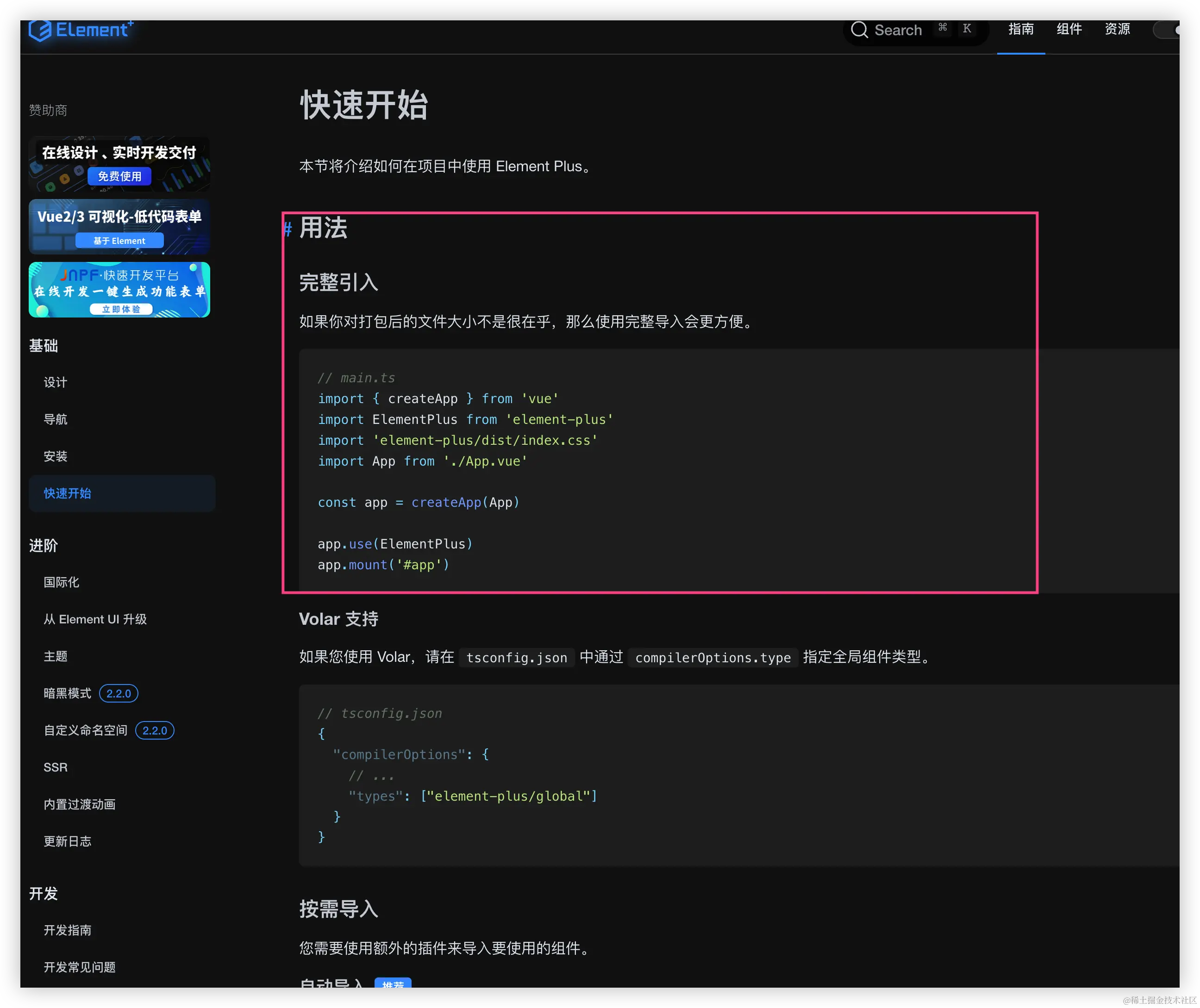Open the 设计 page in sidebar
Screen dimensions: 1200x1008
[x=55, y=382]
